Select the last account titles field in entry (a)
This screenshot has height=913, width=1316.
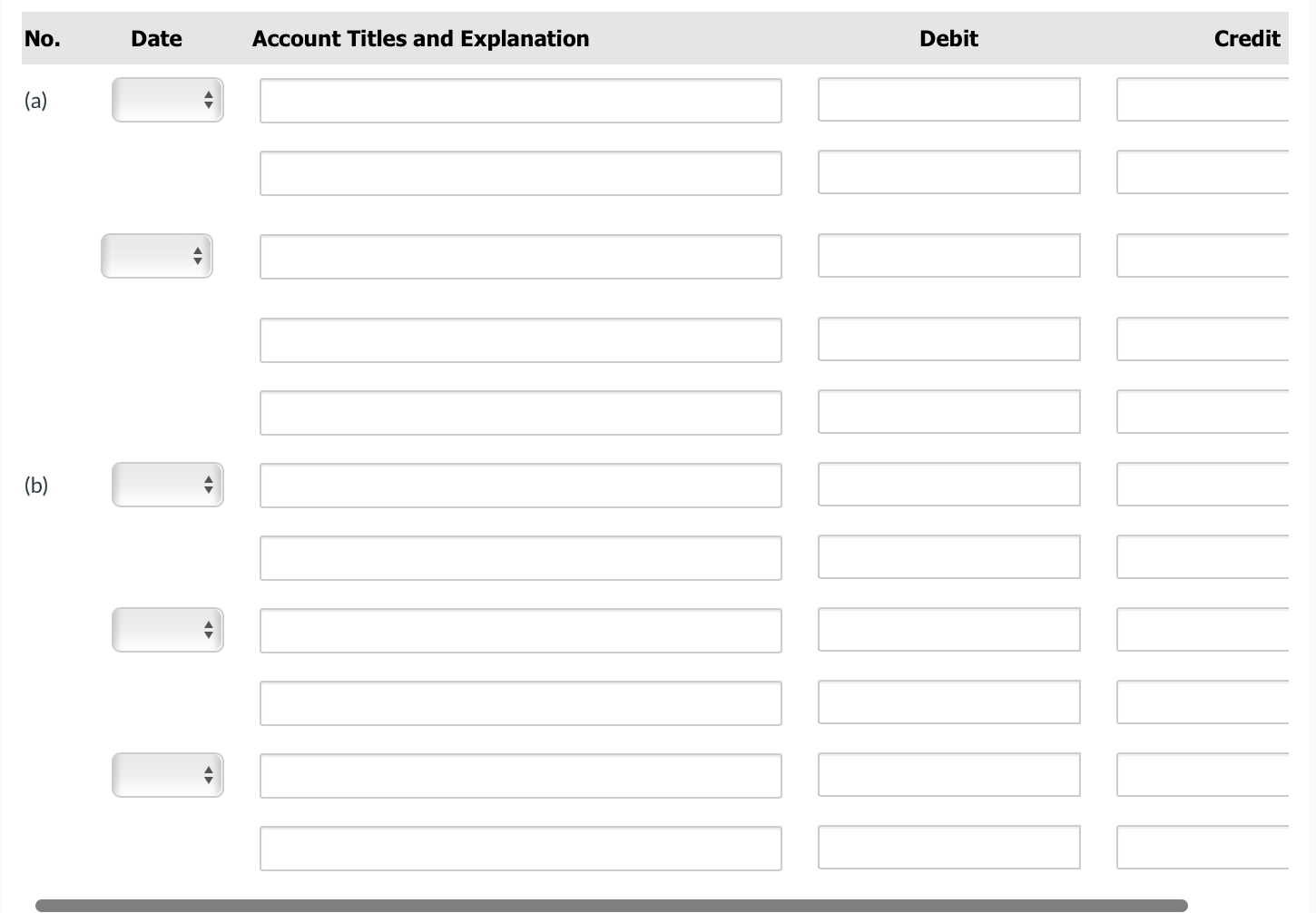[520, 412]
